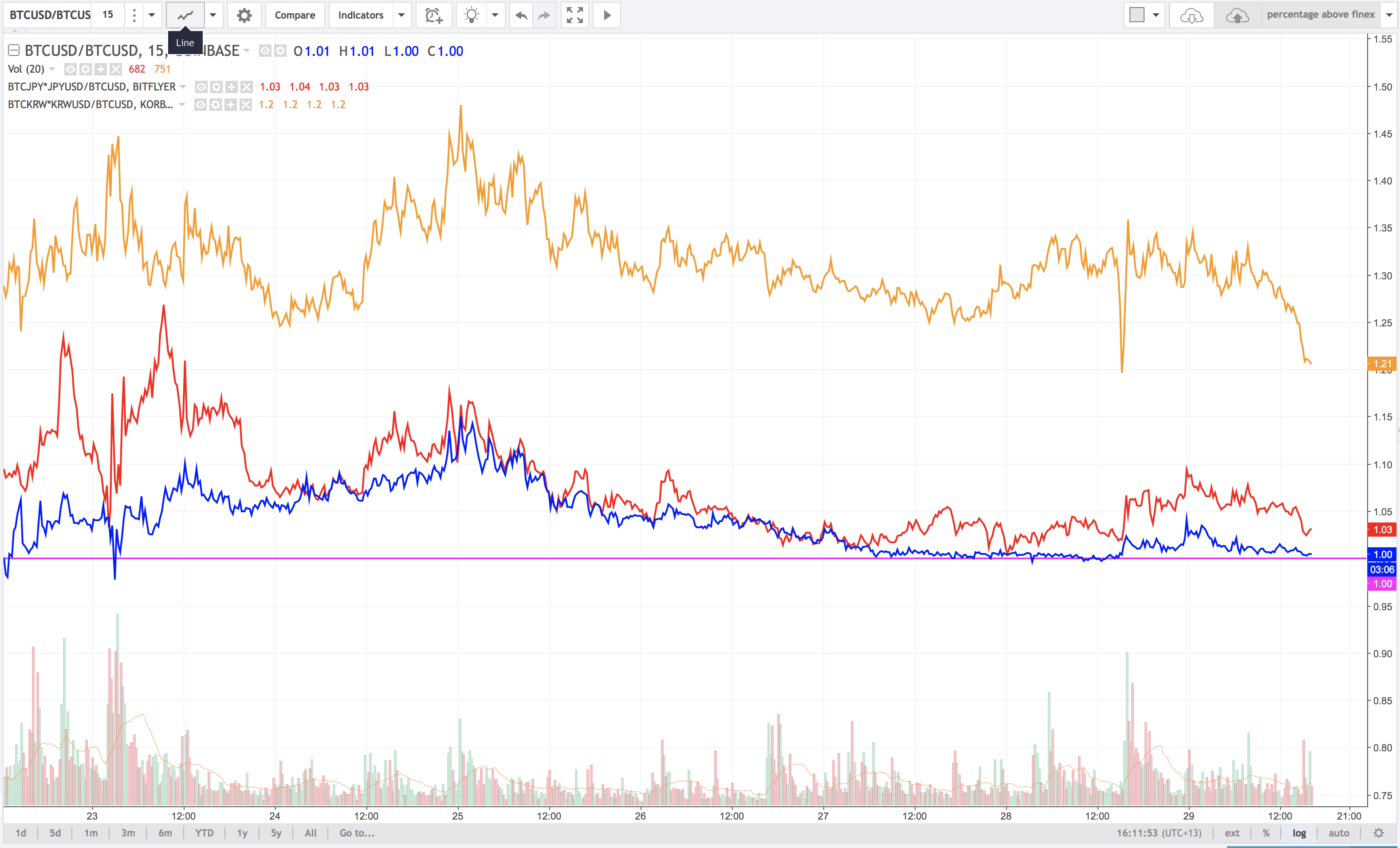Expand BTCUSD COINBASE legend dropdown

pos(247,51)
